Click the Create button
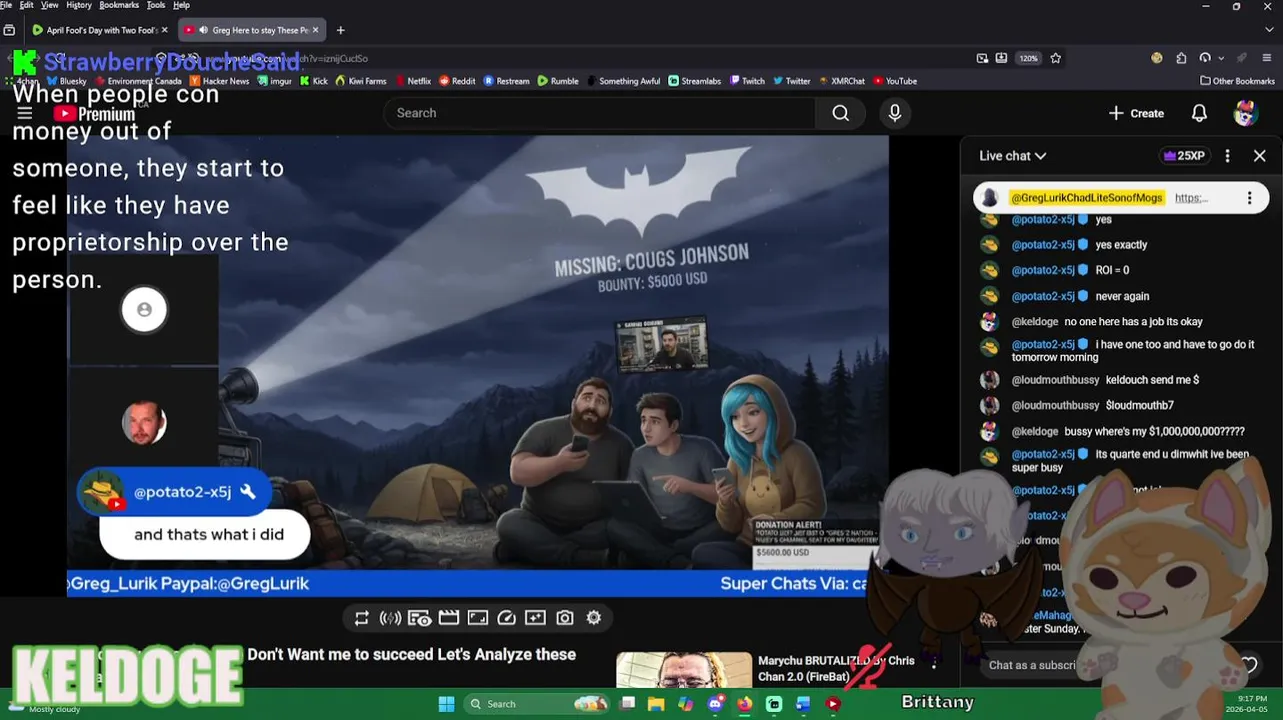 click(1136, 113)
